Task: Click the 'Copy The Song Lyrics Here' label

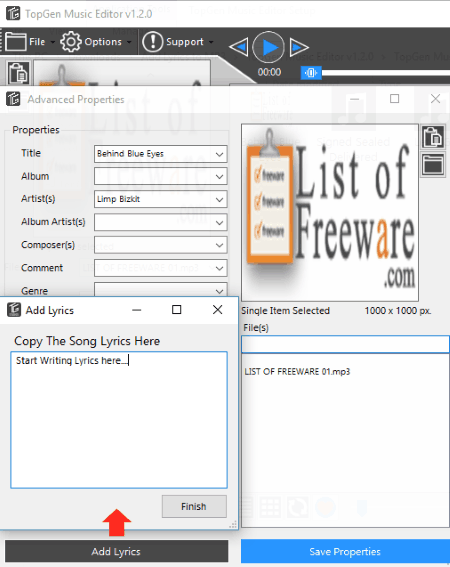Action: 87,341
